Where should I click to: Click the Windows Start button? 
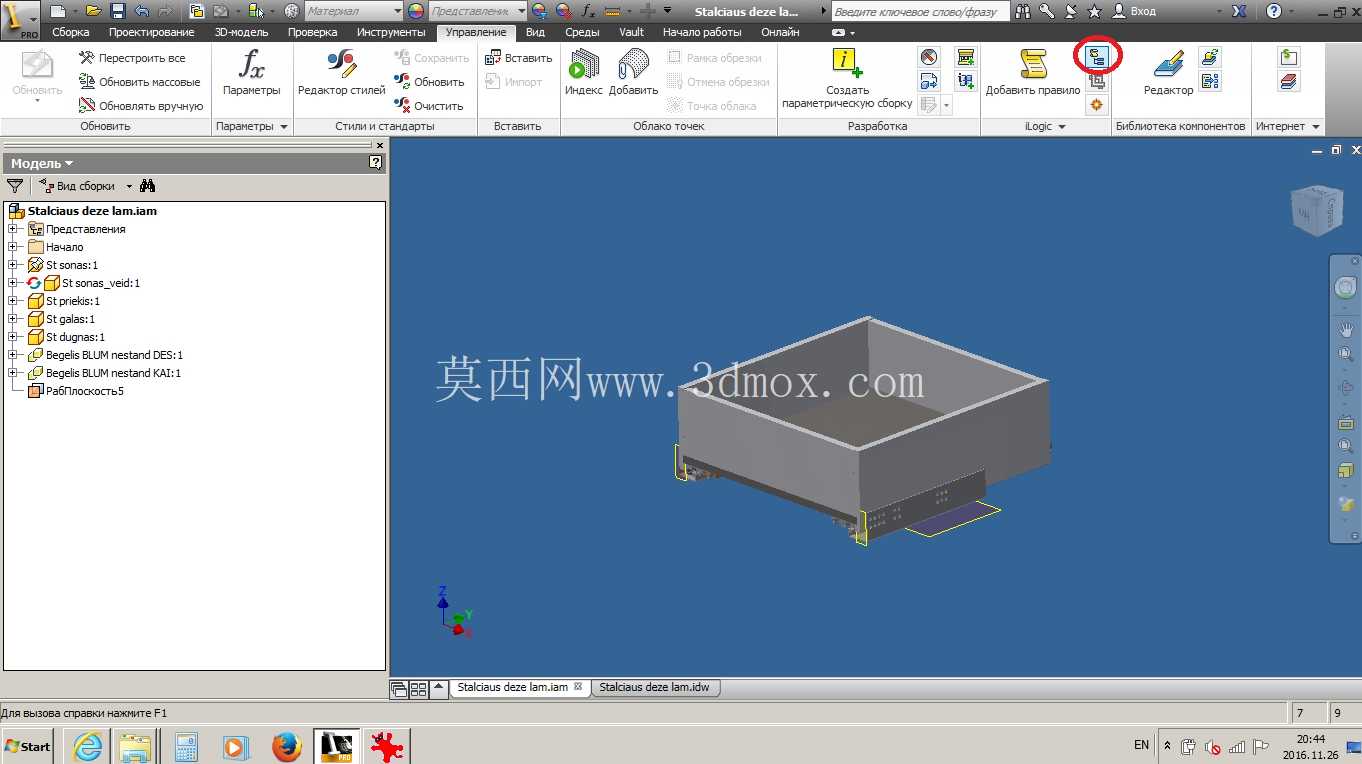click(27, 746)
